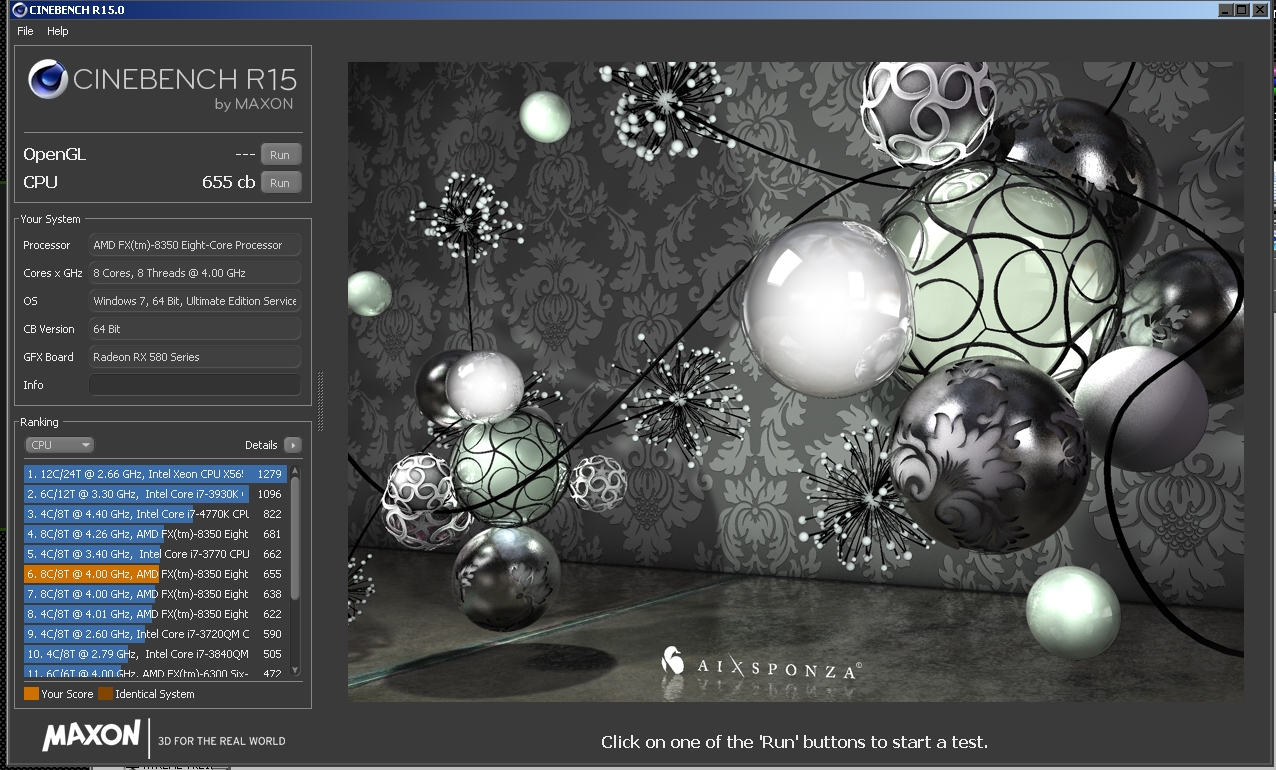Select ranking row 4C/8T @ 3.40 GHz i7-3770
This screenshot has height=770, width=1276.
pos(155,554)
